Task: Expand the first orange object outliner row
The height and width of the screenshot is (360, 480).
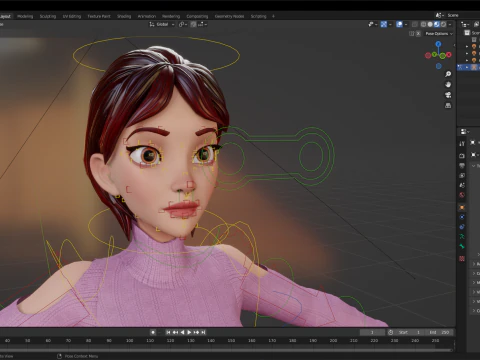Action: 467,47
